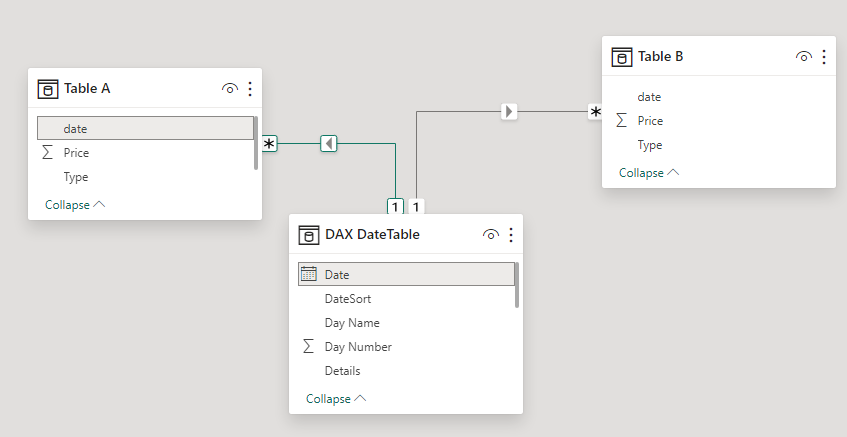Image resolution: width=847 pixels, height=437 pixels.
Task: Select the Details field
Action: coord(406,371)
